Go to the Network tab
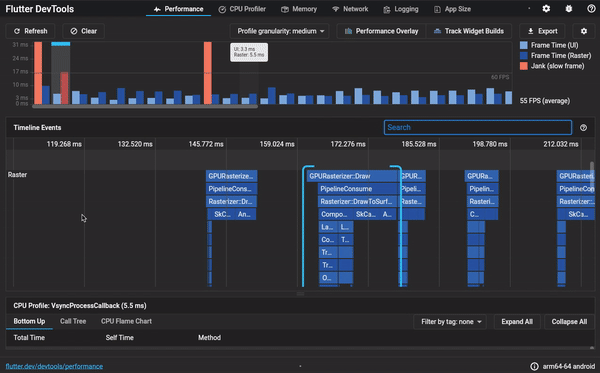 pos(350,9)
